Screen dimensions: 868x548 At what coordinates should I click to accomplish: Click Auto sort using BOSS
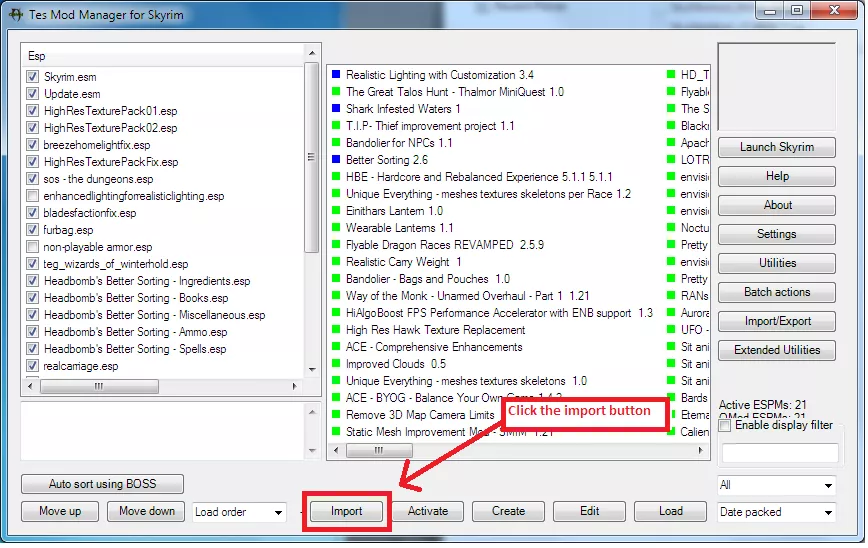102,484
